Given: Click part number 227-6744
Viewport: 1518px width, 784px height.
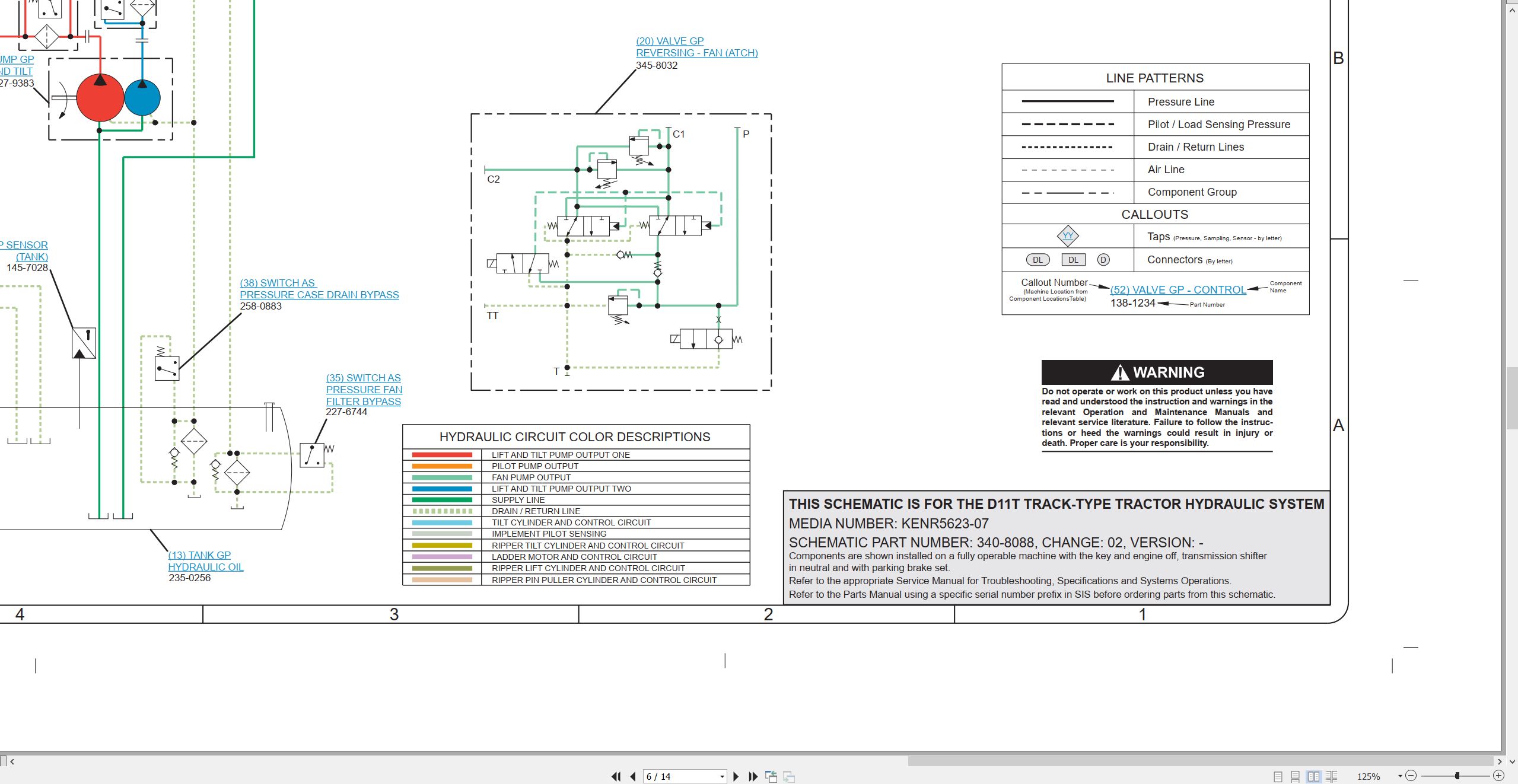Looking at the screenshot, I should pyautogui.click(x=346, y=412).
